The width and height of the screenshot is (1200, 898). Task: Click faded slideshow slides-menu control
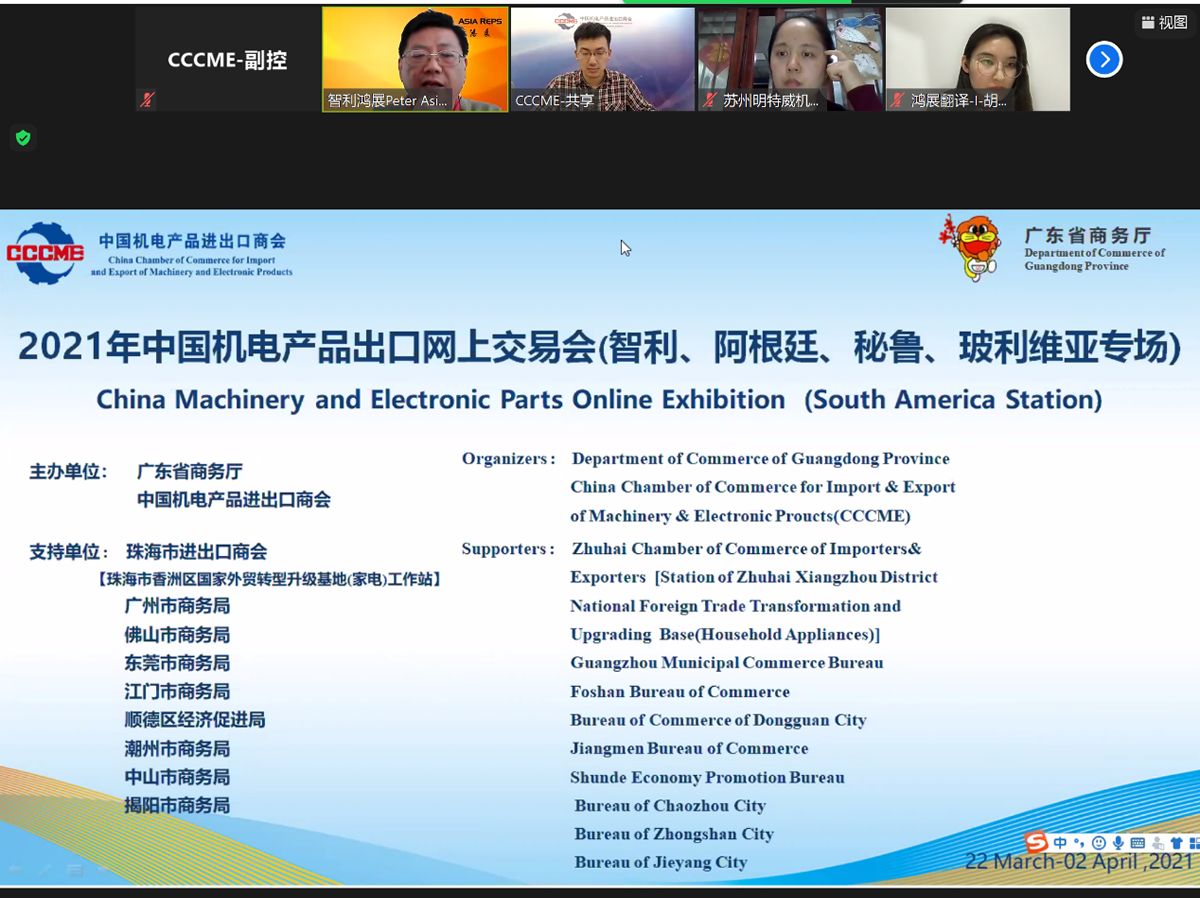[74, 869]
